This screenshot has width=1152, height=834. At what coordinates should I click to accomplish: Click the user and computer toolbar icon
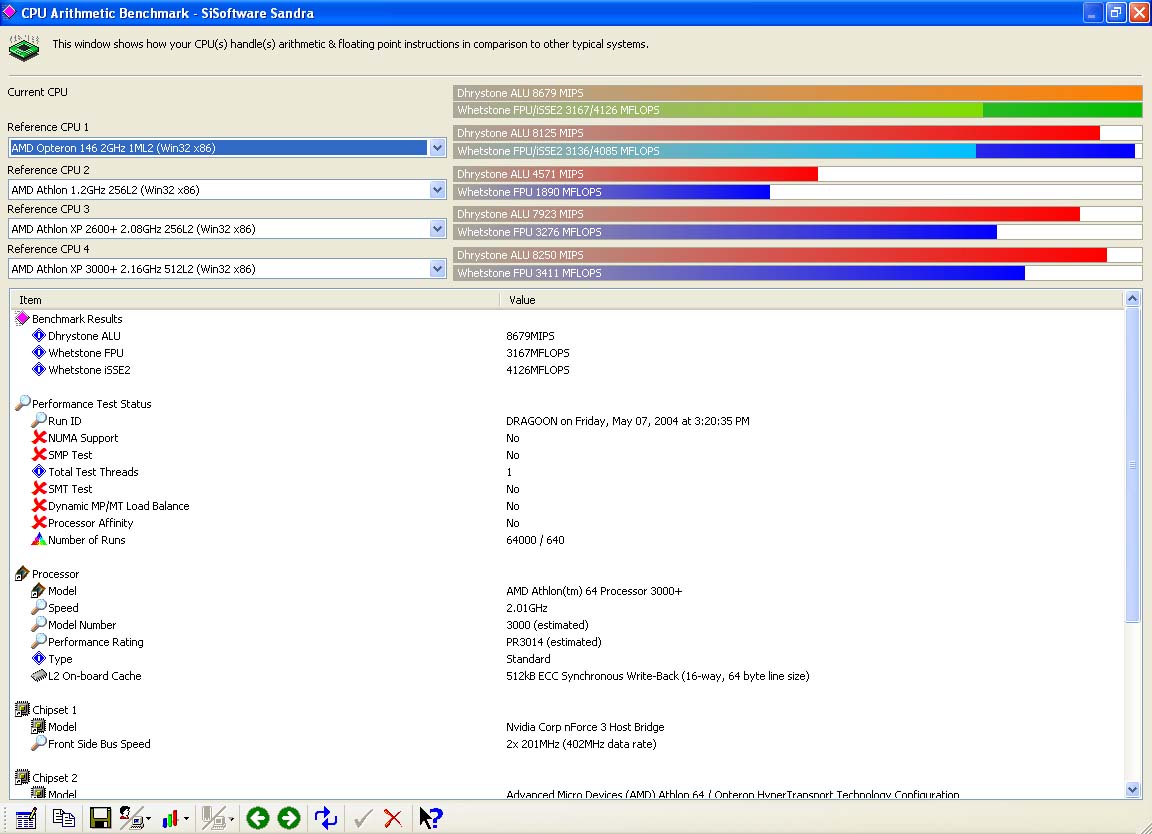132,818
